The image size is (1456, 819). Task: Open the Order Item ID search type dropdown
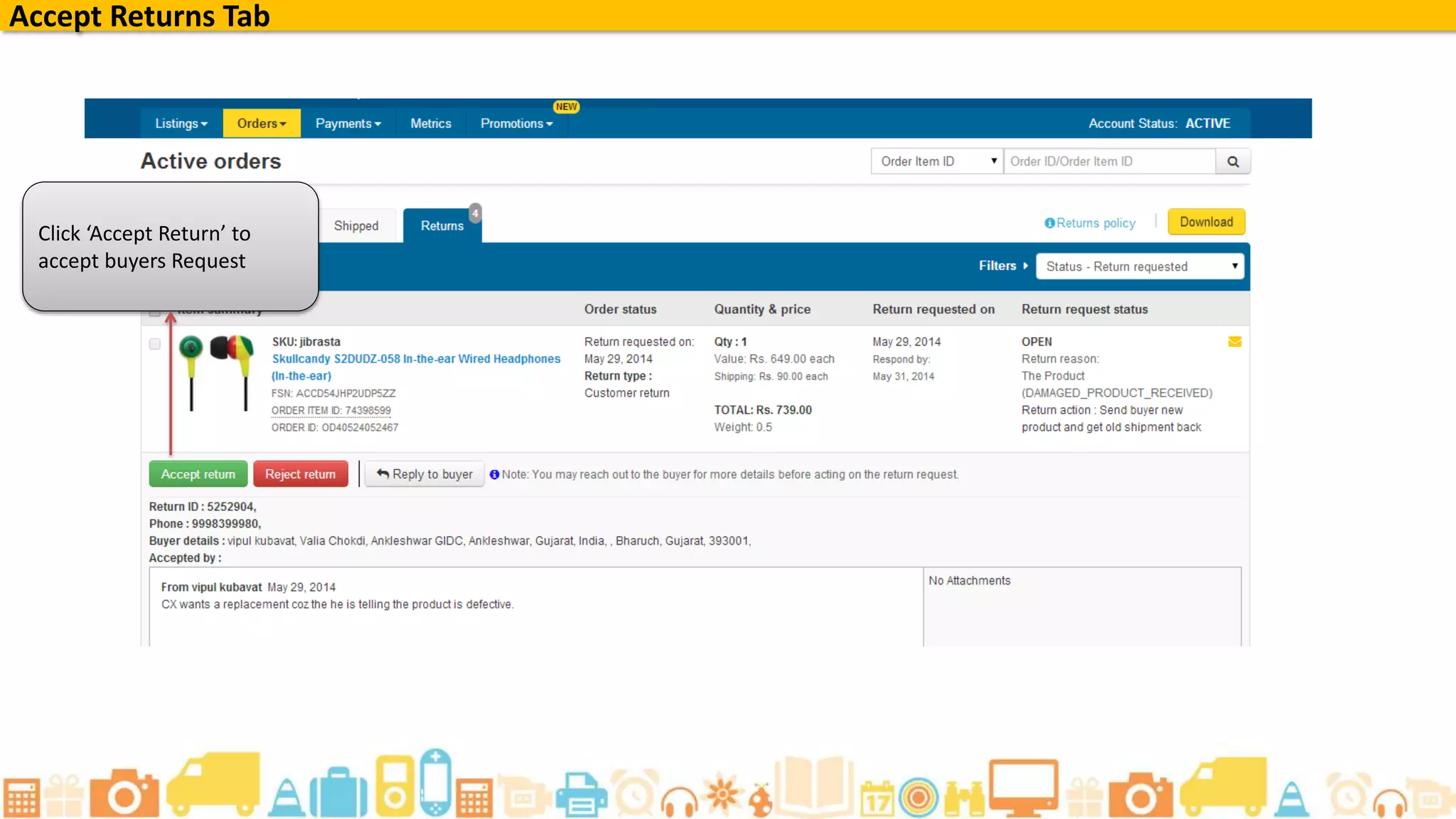937,161
